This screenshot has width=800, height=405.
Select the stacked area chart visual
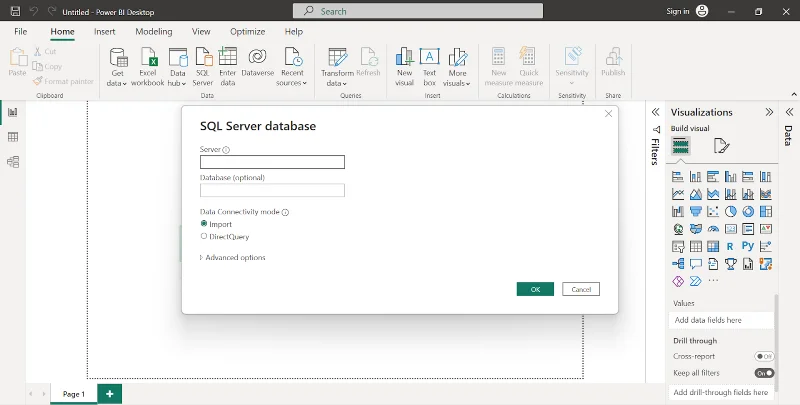point(713,194)
